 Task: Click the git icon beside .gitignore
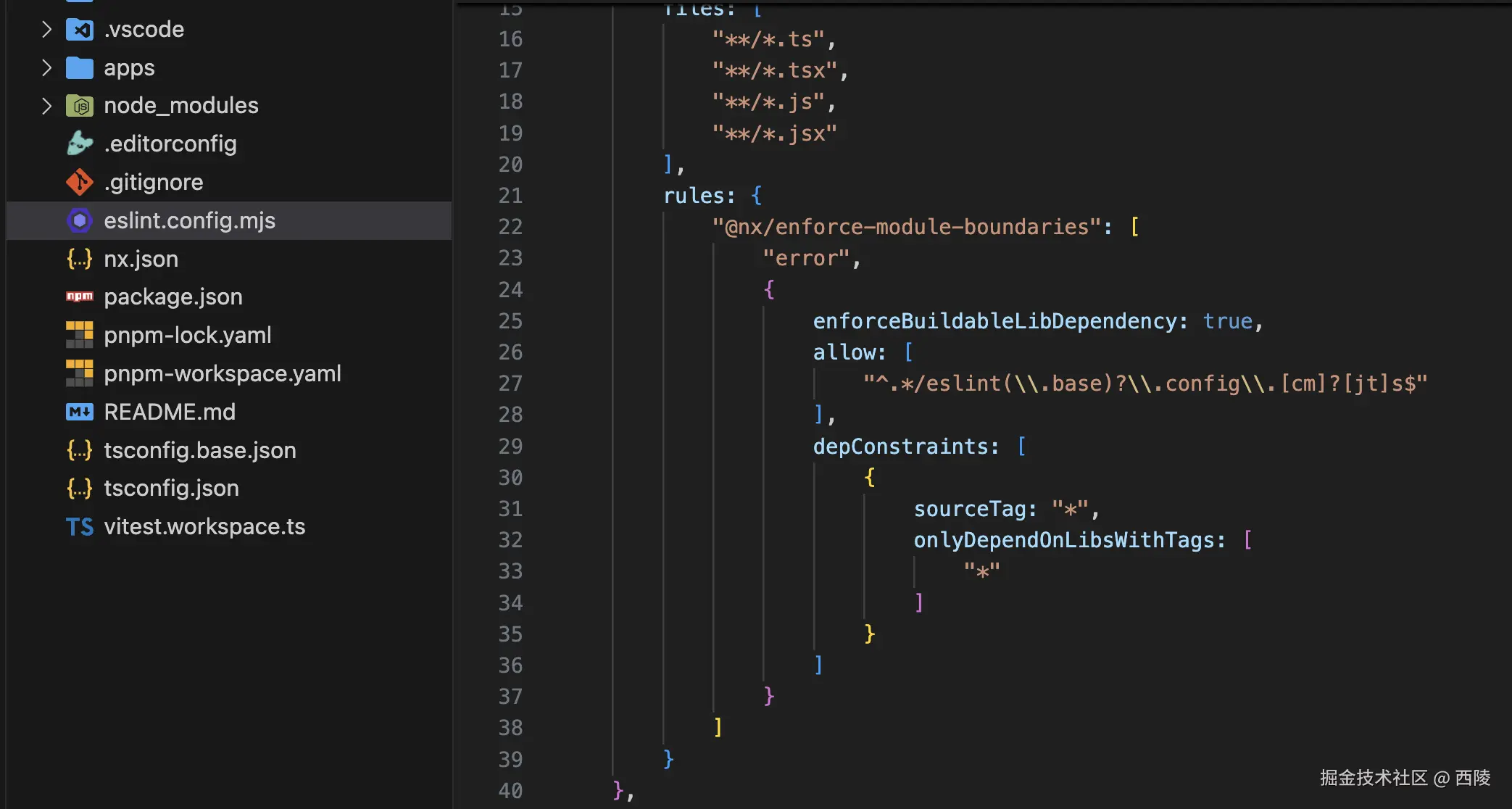point(80,182)
